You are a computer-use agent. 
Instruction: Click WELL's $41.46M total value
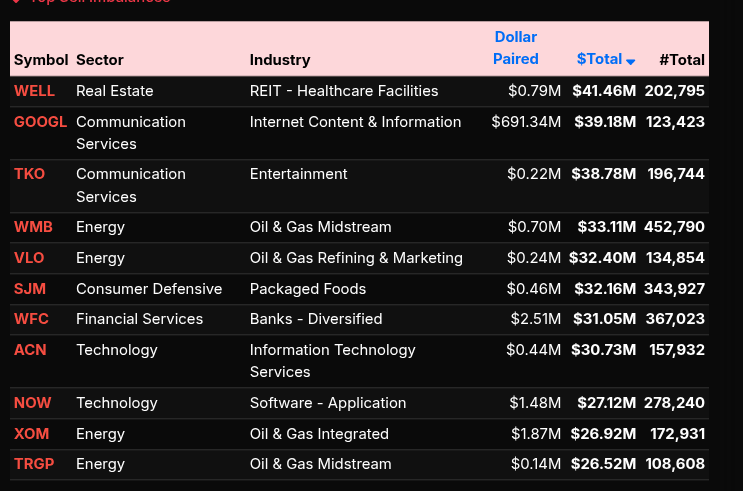pyautogui.click(x=604, y=91)
